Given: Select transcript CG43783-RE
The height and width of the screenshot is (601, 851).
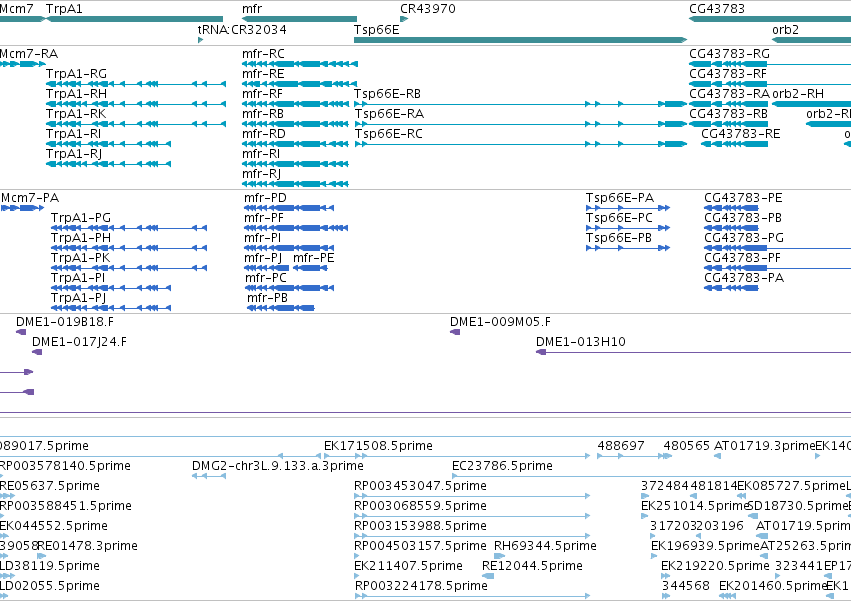Looking at the screenshot, I should tap(734, 144).
